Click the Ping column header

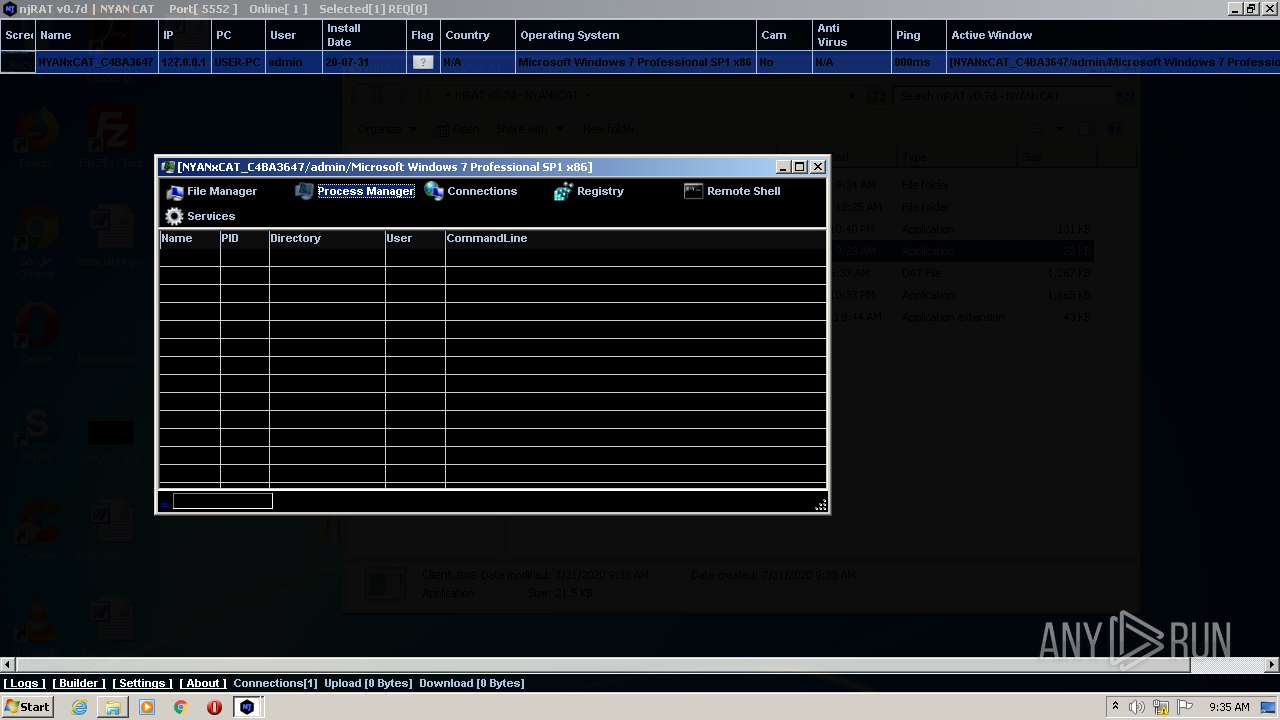[x=919, y=35]
